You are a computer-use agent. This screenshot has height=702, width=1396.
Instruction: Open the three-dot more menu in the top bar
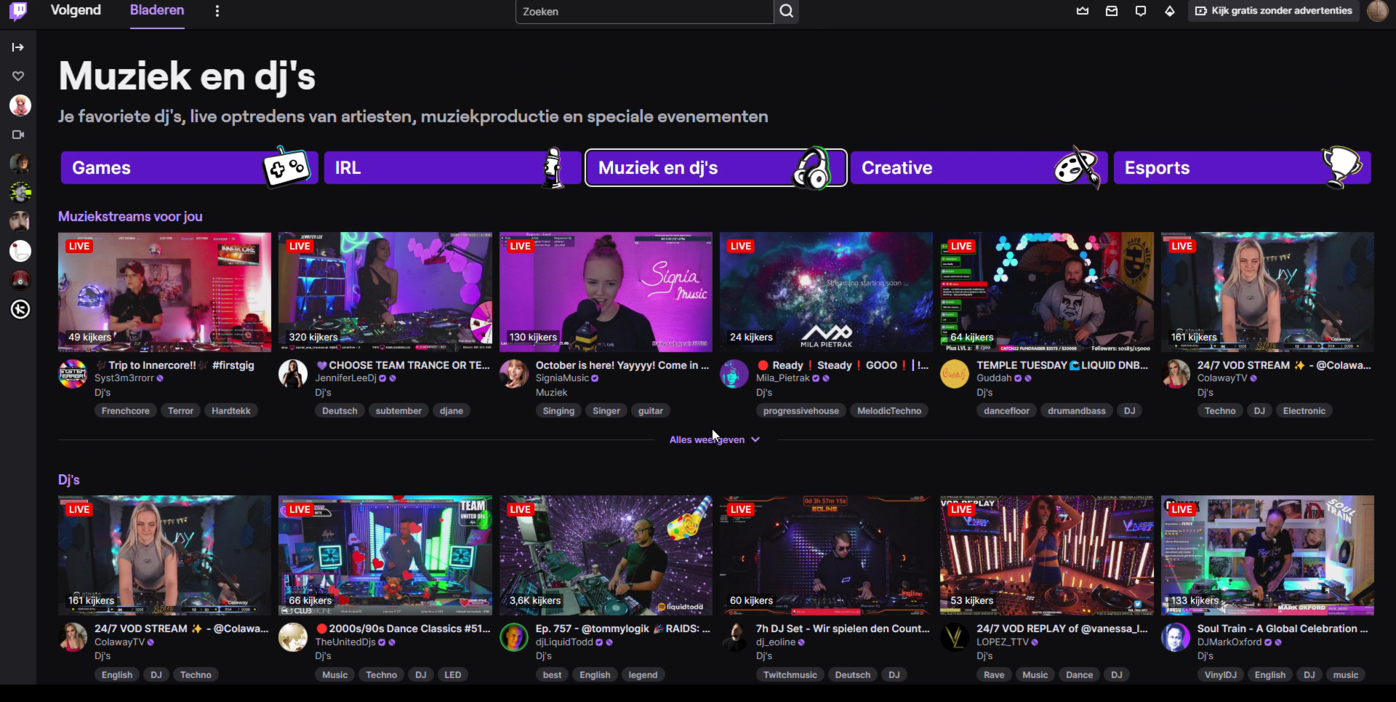(x=217, y=11)
